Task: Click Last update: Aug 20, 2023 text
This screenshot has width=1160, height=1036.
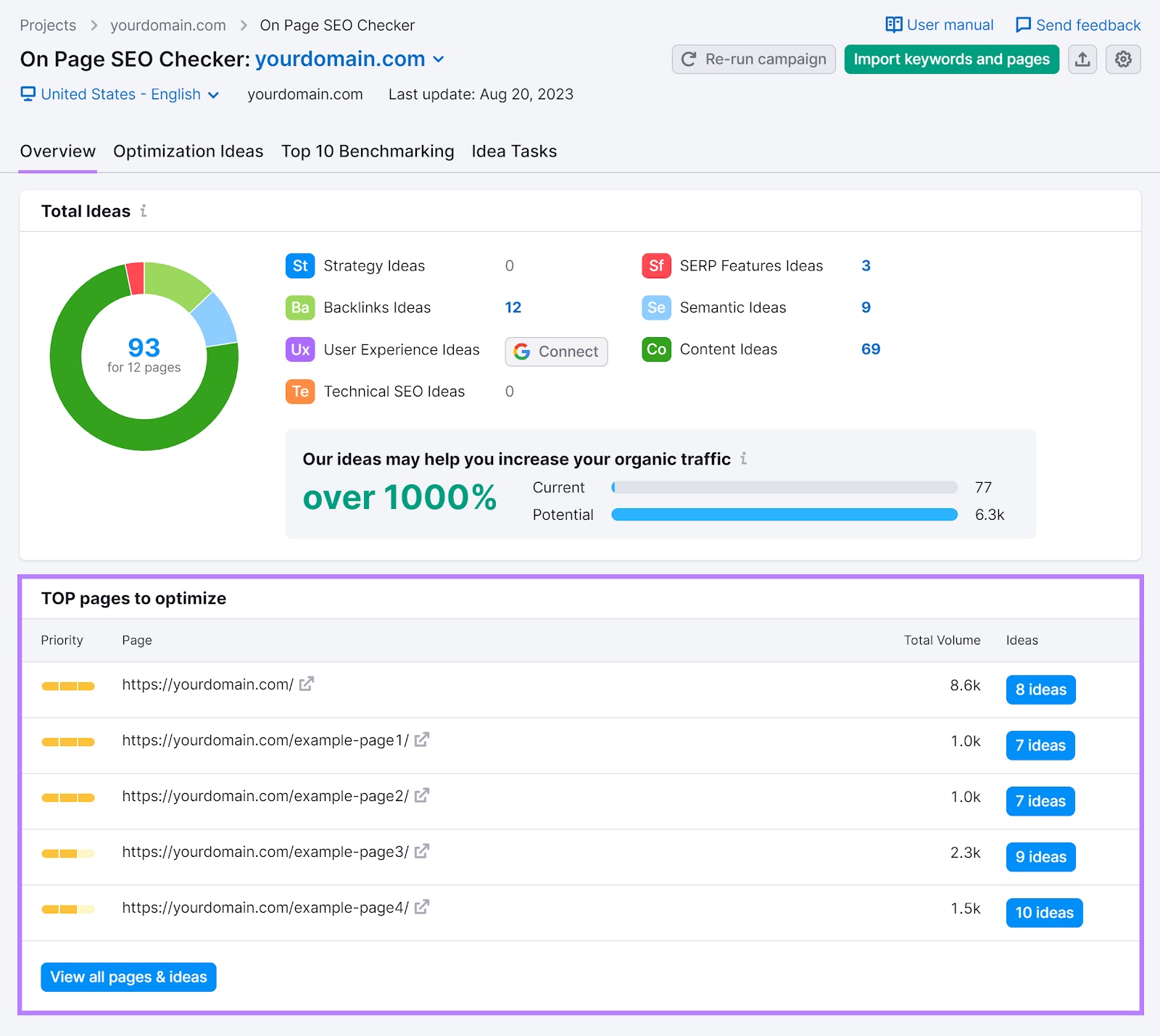Action: [481, 94]
